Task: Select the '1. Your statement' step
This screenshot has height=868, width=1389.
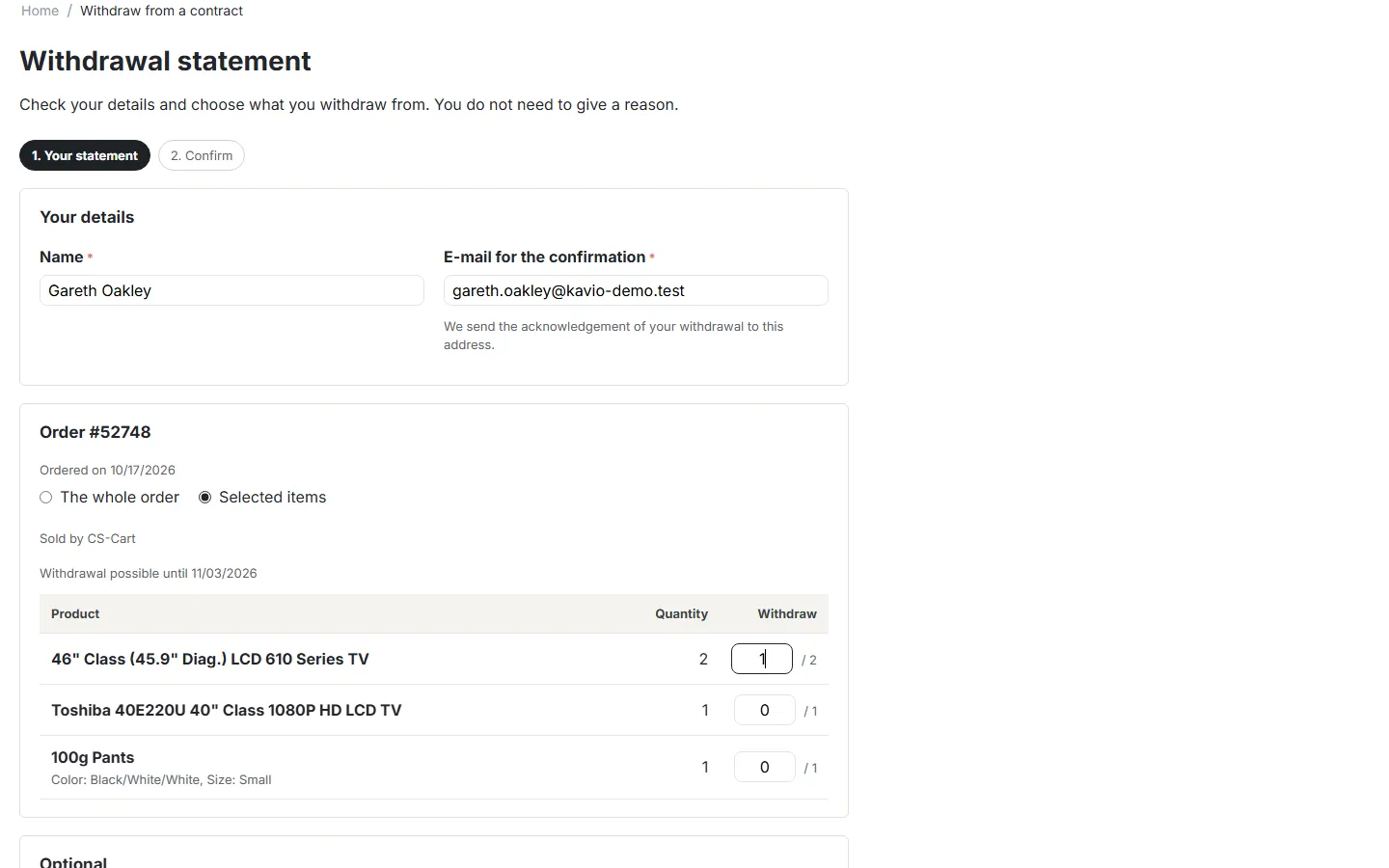Action: tap(85, 155)
